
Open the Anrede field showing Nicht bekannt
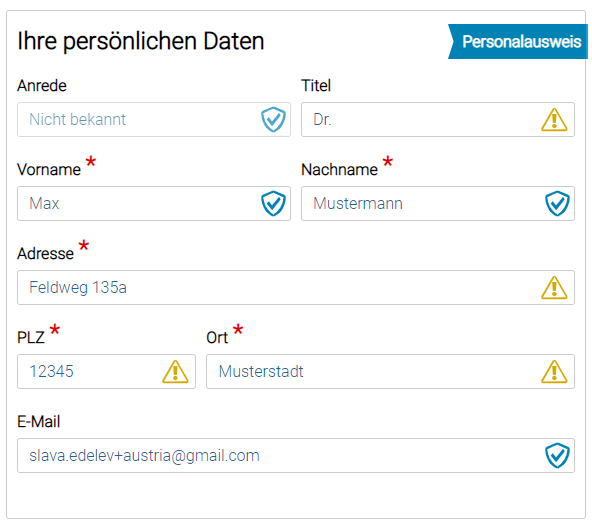154,119
